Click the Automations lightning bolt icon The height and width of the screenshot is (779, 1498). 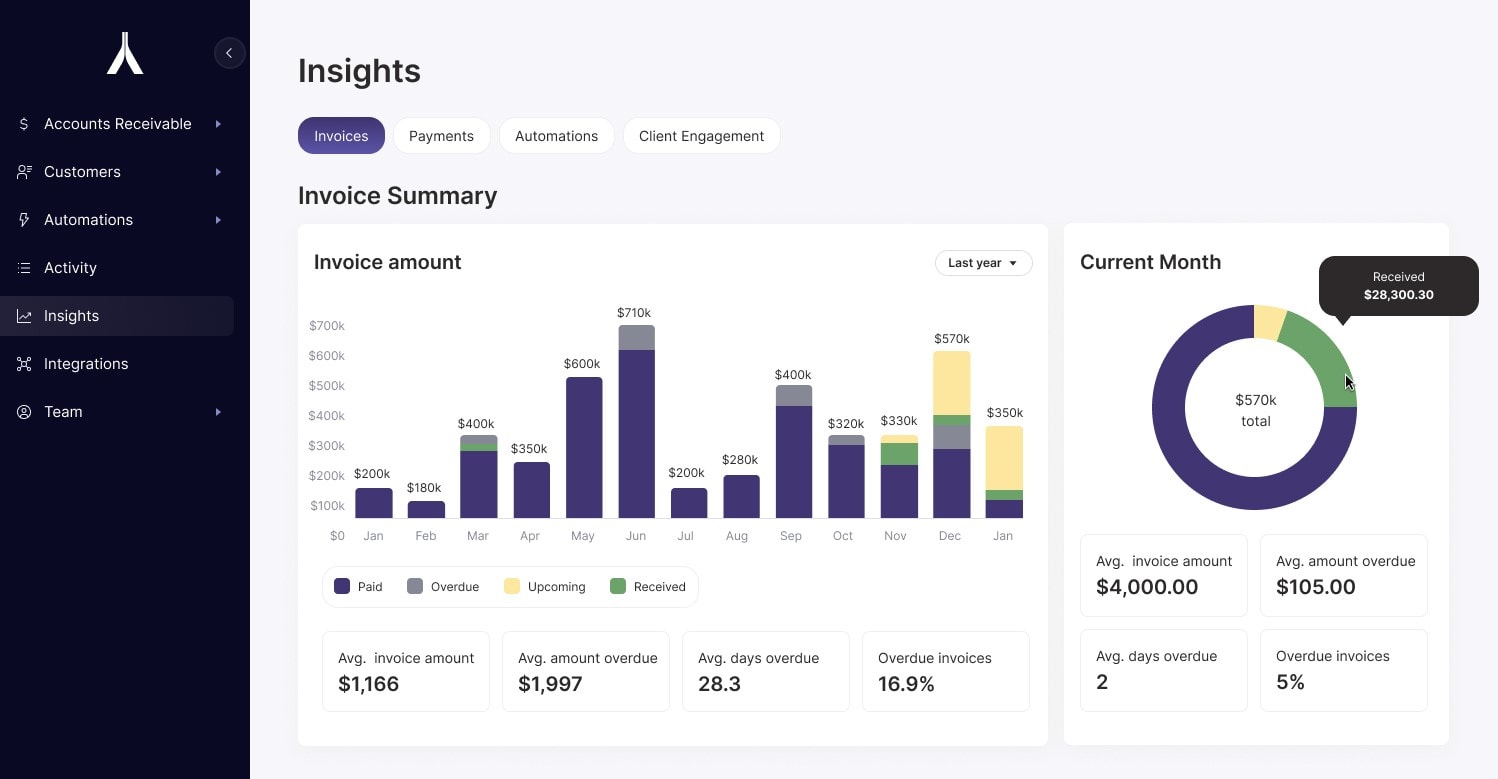click(24, 220)
